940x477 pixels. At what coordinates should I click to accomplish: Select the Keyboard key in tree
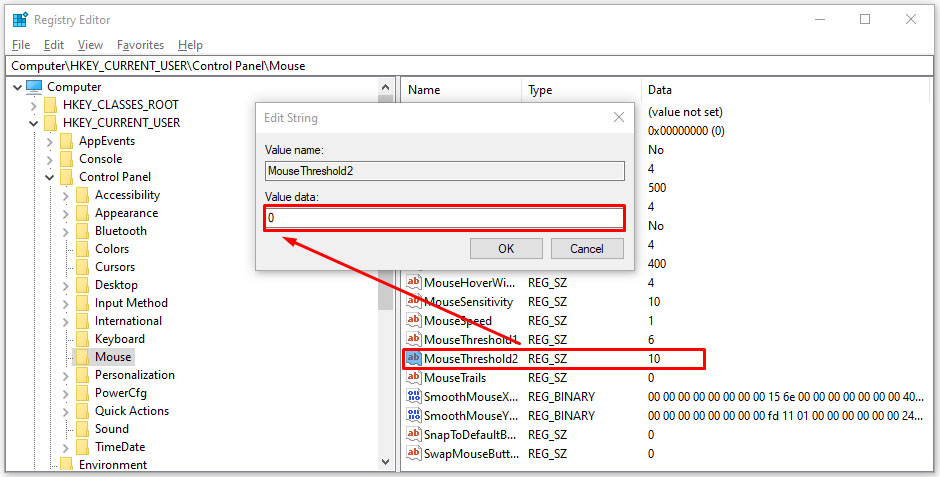point(119,339)
